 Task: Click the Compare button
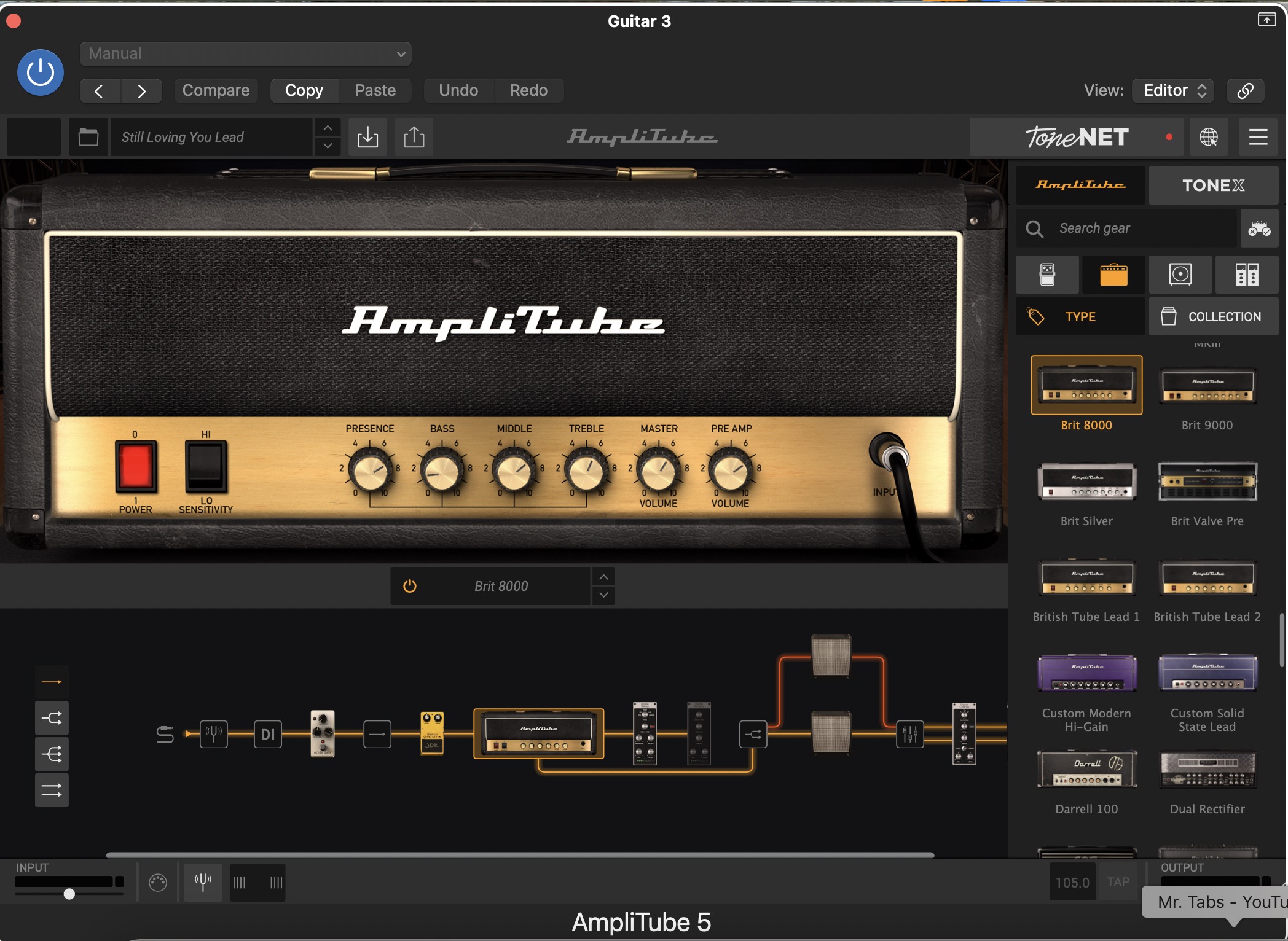click(216, 90)
